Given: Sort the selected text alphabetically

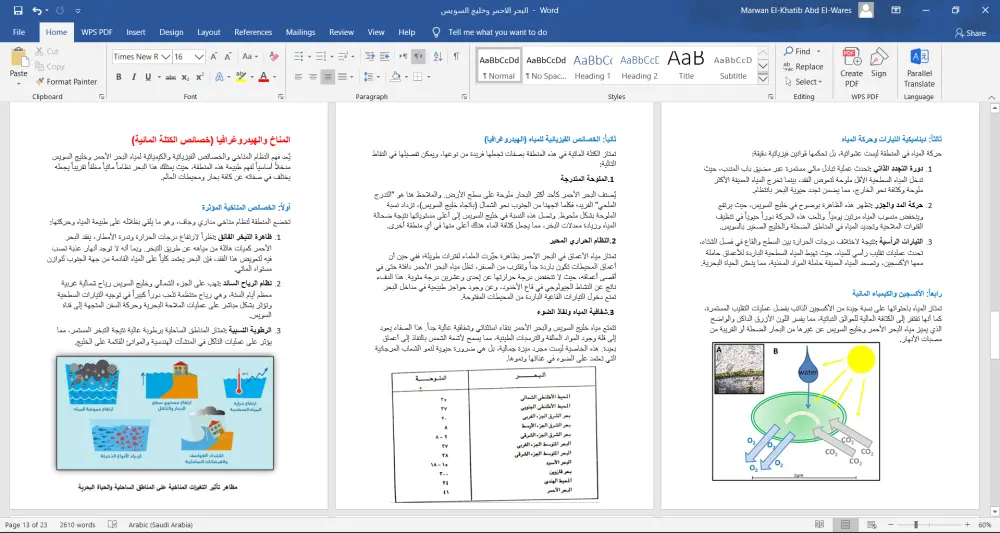Looking at the screenshot, I should click(x=438, y=57).
